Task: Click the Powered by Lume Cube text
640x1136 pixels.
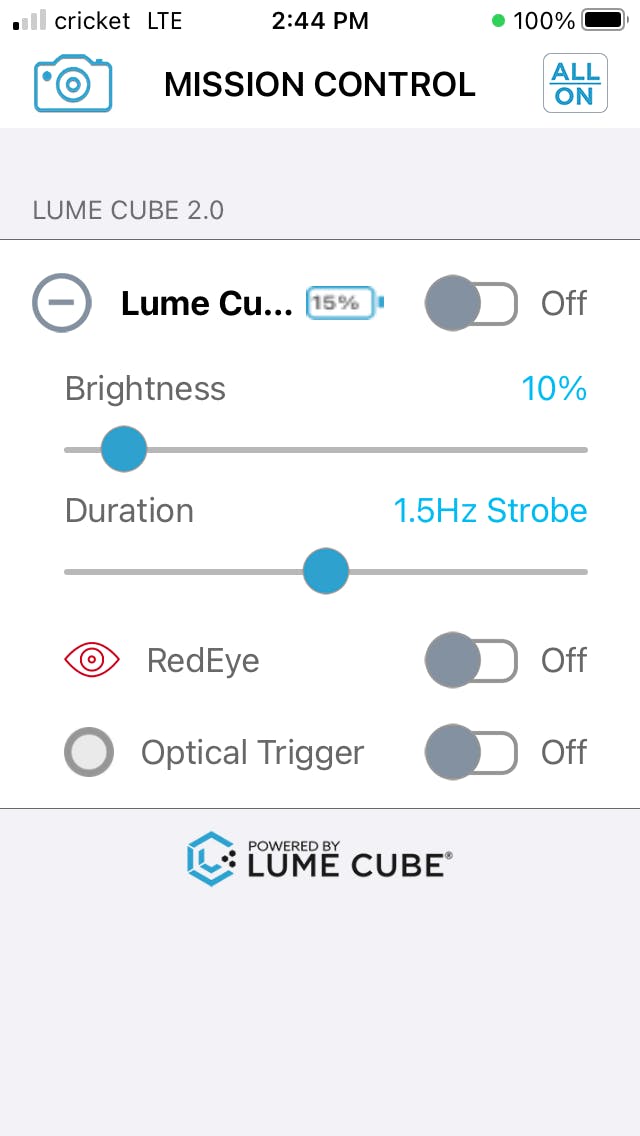Action: (346, 859)
